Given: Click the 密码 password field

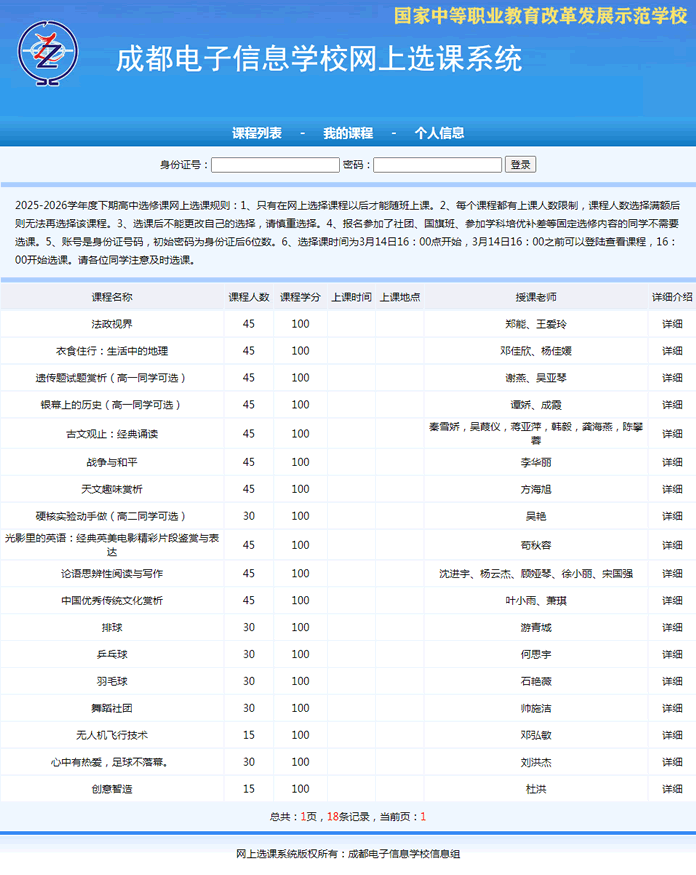Looking at the screenshot, I should coord(437,165).
